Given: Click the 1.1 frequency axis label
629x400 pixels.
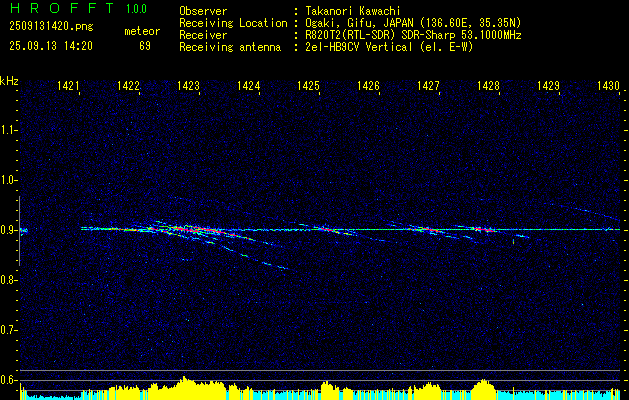Looking at the screenshot, I should tap(7, 130).
